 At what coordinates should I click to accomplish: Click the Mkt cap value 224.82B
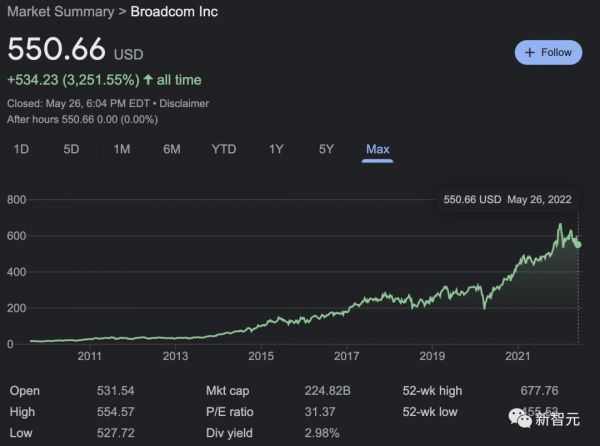click(326, 389)
